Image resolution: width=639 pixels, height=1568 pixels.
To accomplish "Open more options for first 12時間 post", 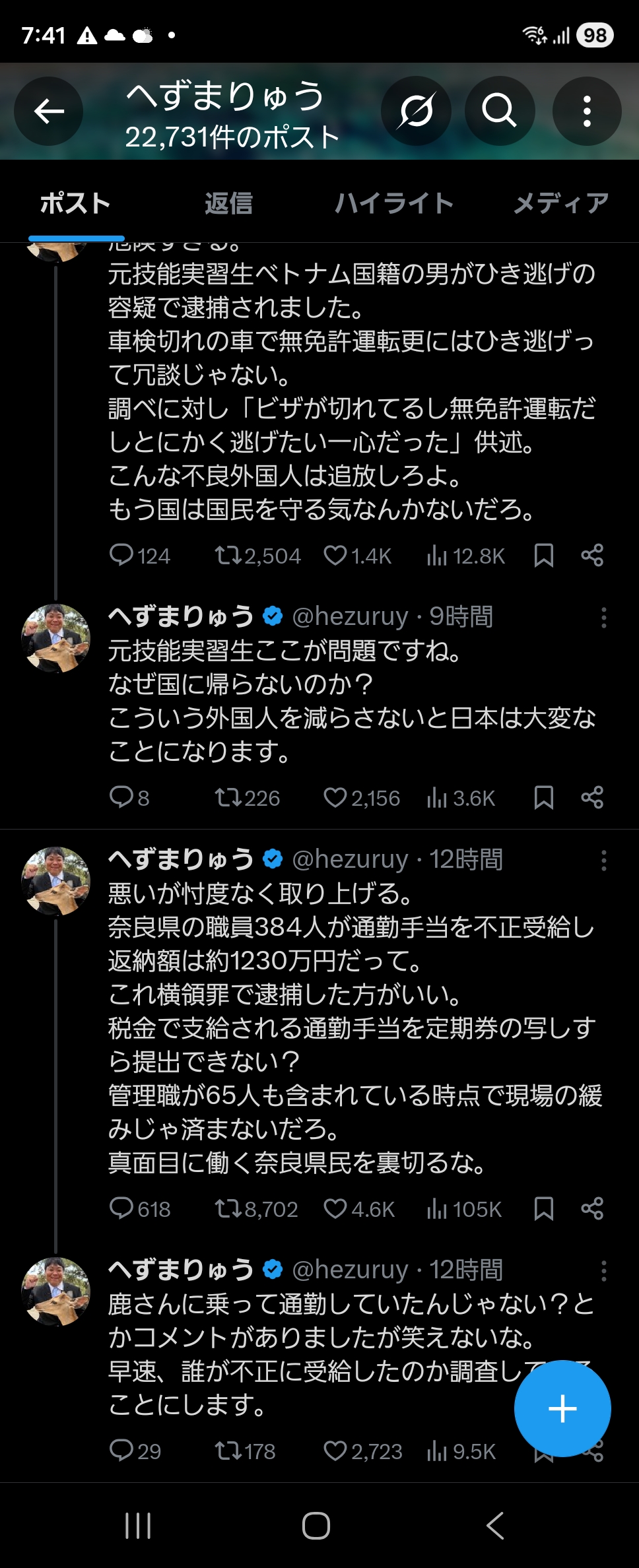I will tap(603, 861).
